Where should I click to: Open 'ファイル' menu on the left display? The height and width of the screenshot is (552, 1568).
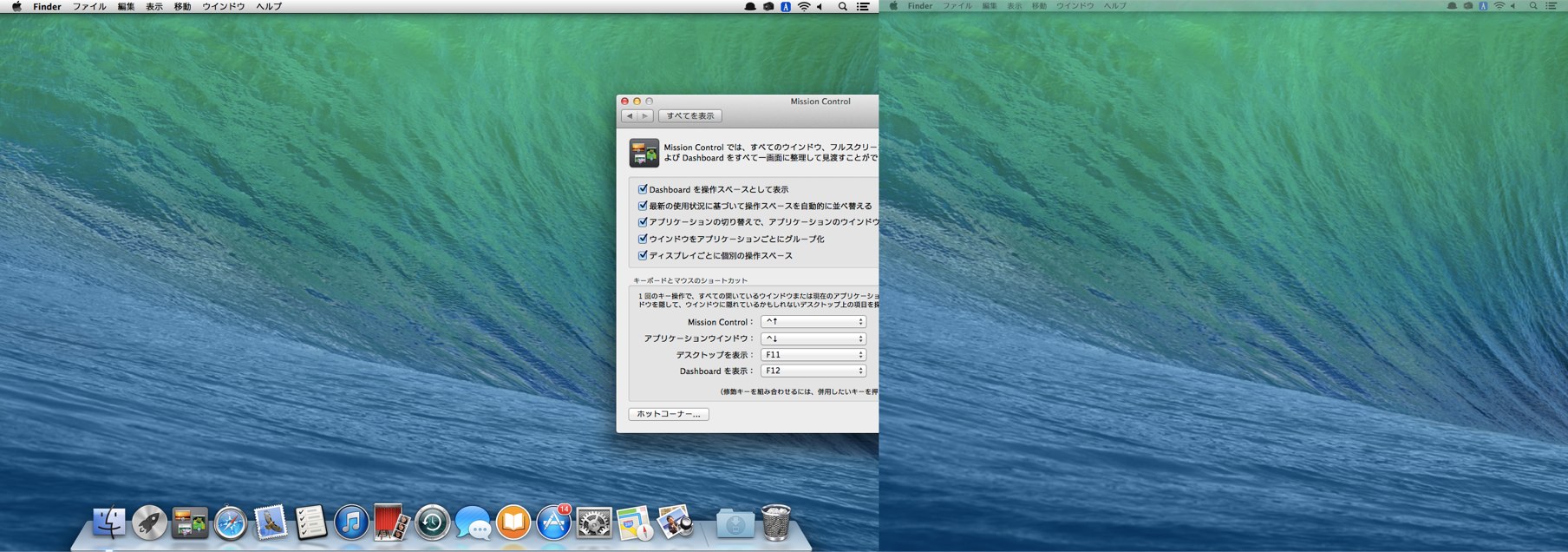(x=89, y=6)
